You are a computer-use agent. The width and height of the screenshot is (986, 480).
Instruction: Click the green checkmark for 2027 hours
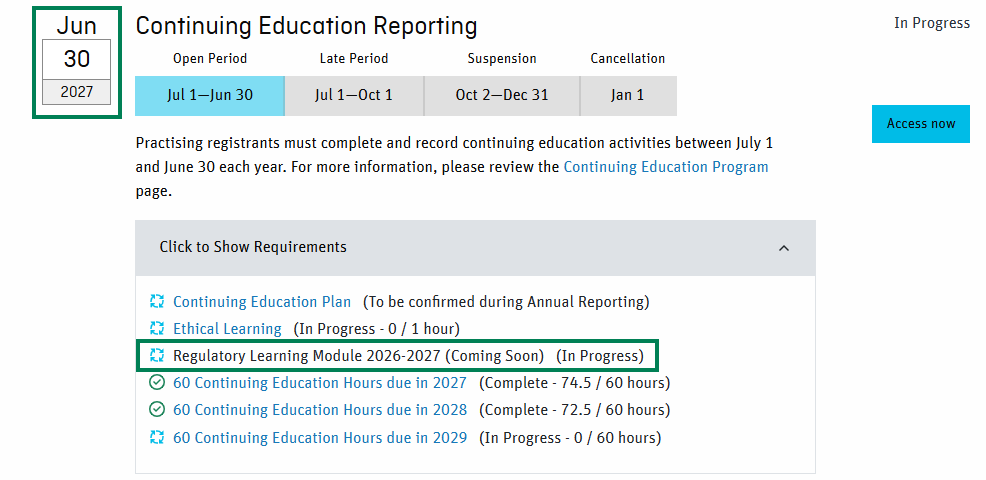pyautogui.click(x=157, y=382)
